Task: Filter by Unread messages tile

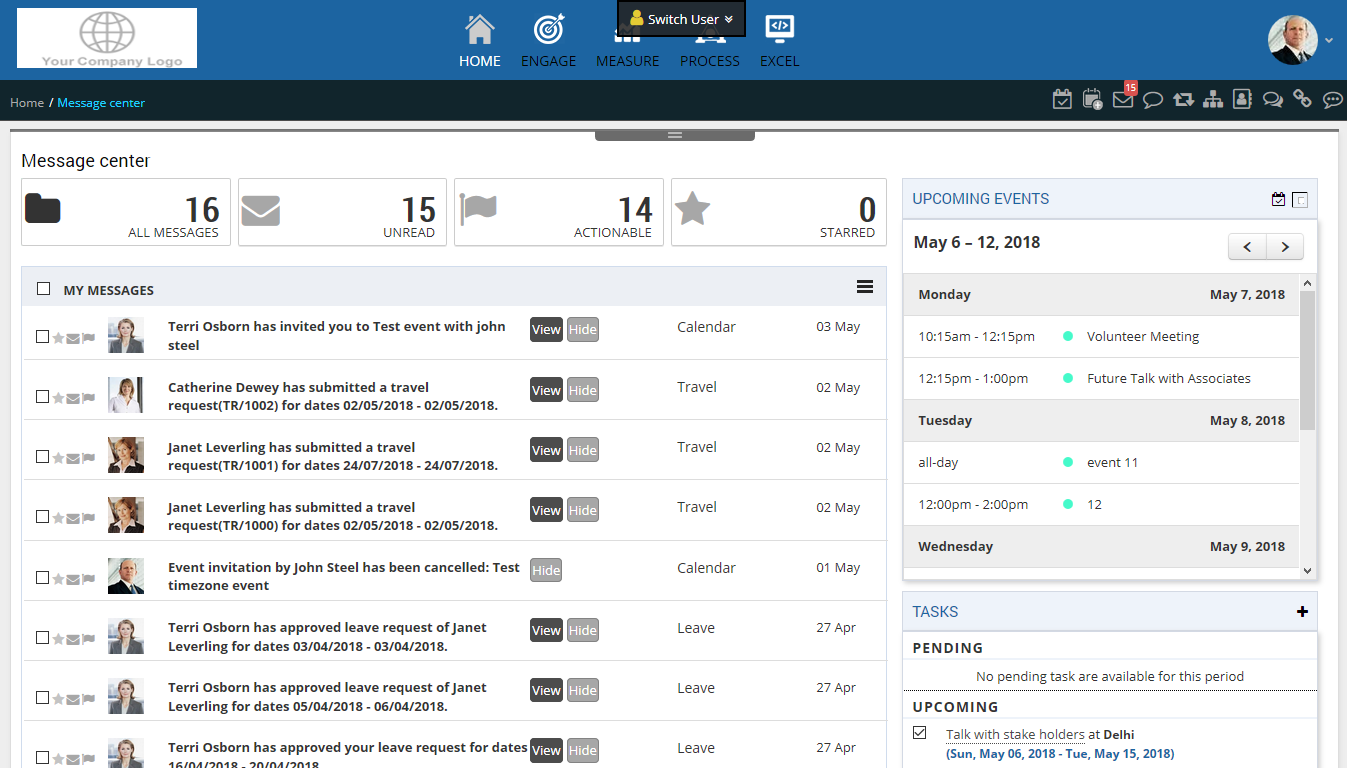Action: click(x=342, y=212)
